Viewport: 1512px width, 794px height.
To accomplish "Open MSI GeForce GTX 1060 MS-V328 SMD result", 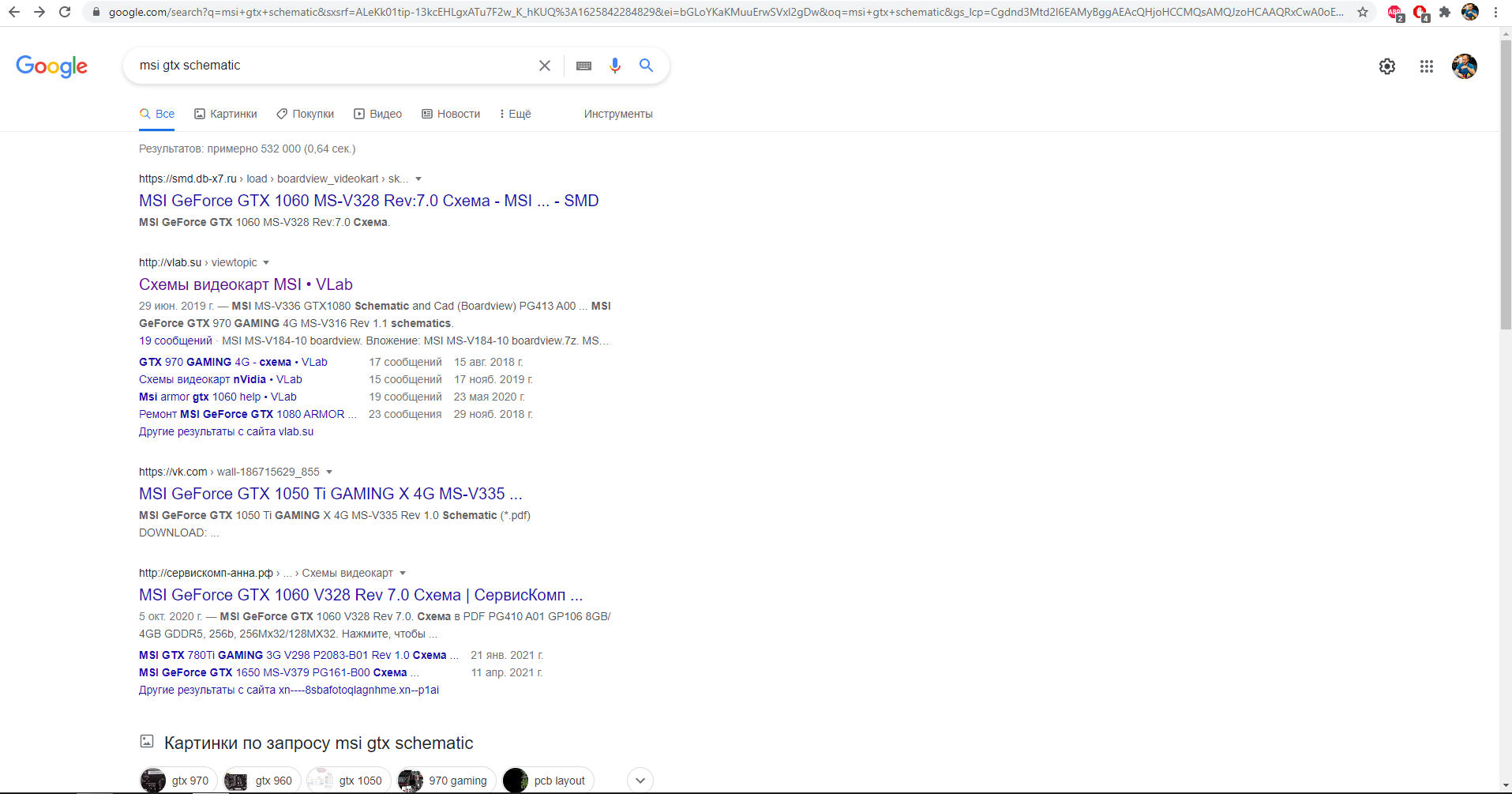I will [369, 201].
